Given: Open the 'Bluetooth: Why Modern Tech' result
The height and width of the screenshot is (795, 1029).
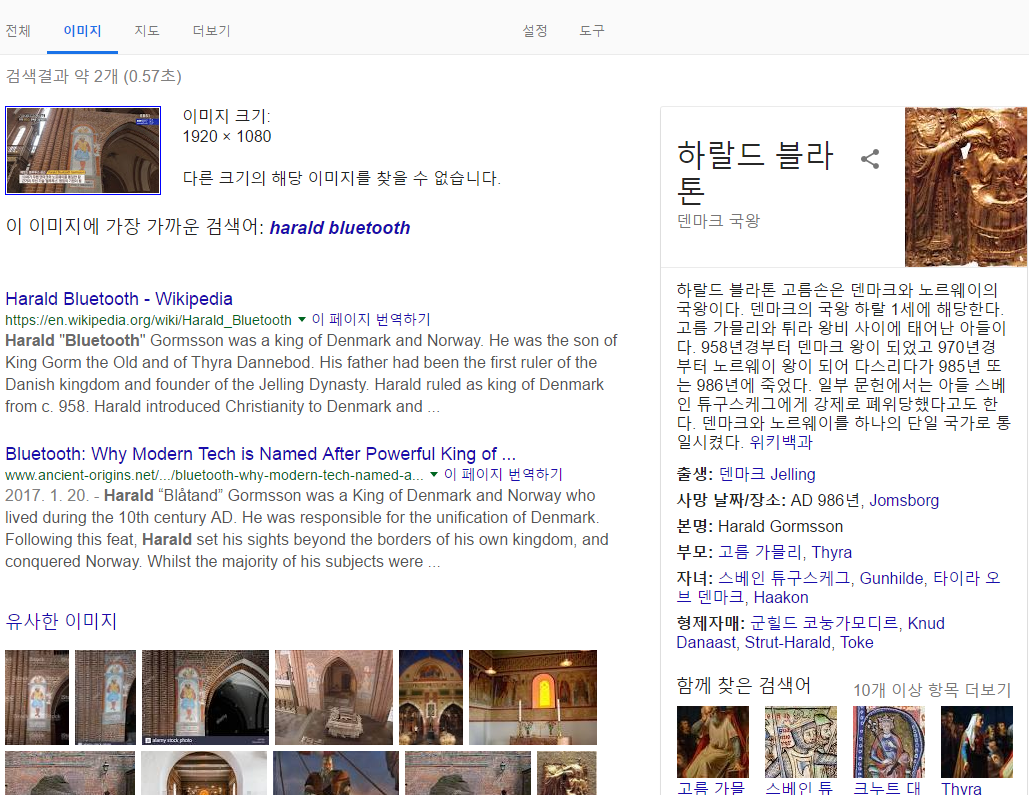Looking at the screenshot, I should pos(260,454).
